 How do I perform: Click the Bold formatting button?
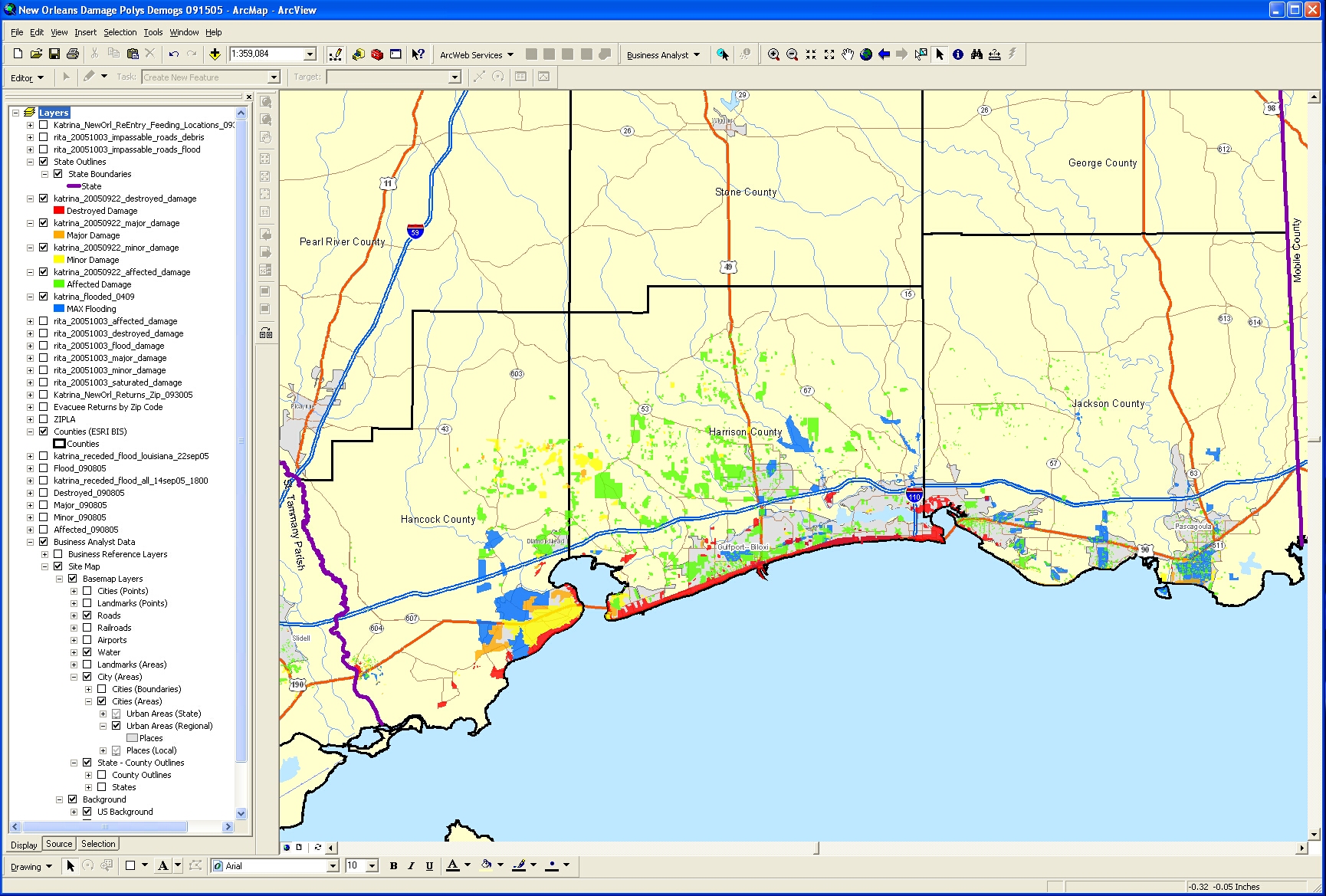coord(393,866)
